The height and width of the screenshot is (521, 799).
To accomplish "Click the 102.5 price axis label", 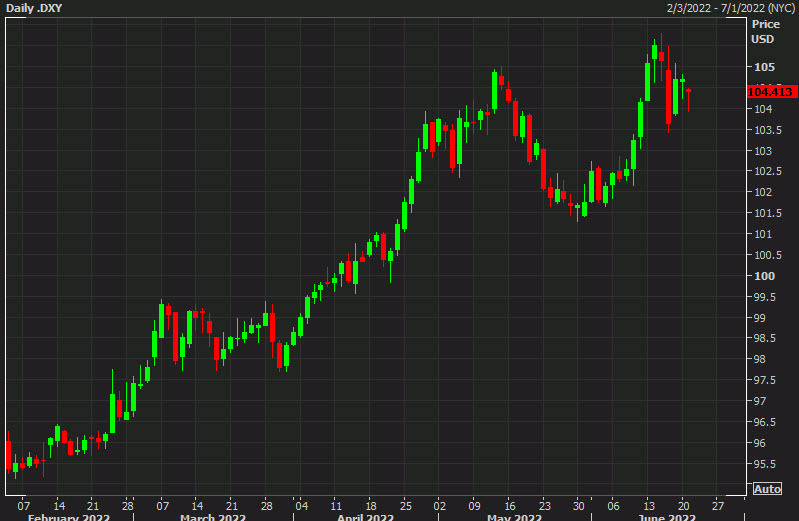I will click(764, 171).
